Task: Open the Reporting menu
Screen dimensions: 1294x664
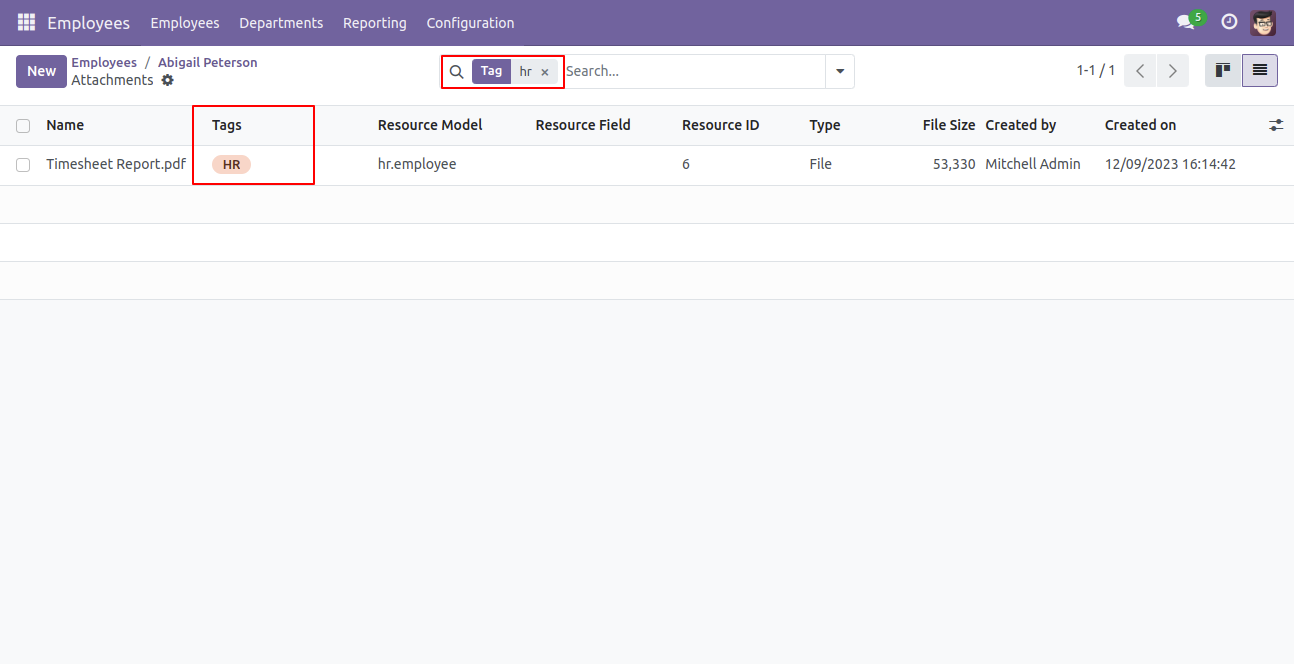Action: 375,22
